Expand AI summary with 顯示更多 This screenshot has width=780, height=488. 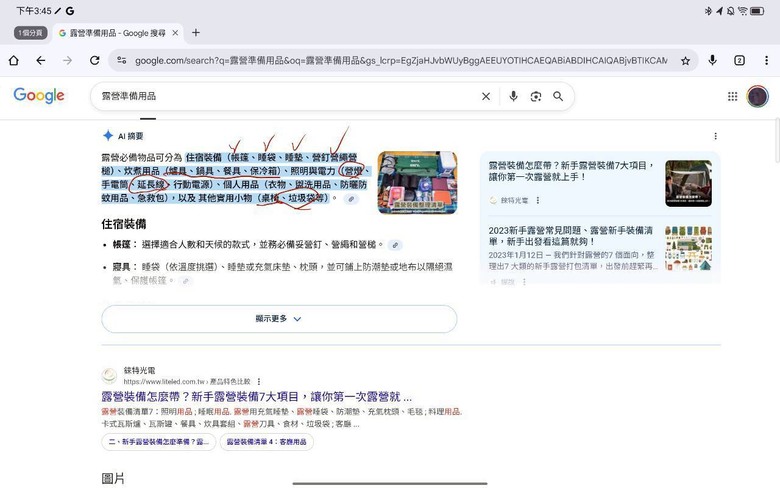pos(279,318)
